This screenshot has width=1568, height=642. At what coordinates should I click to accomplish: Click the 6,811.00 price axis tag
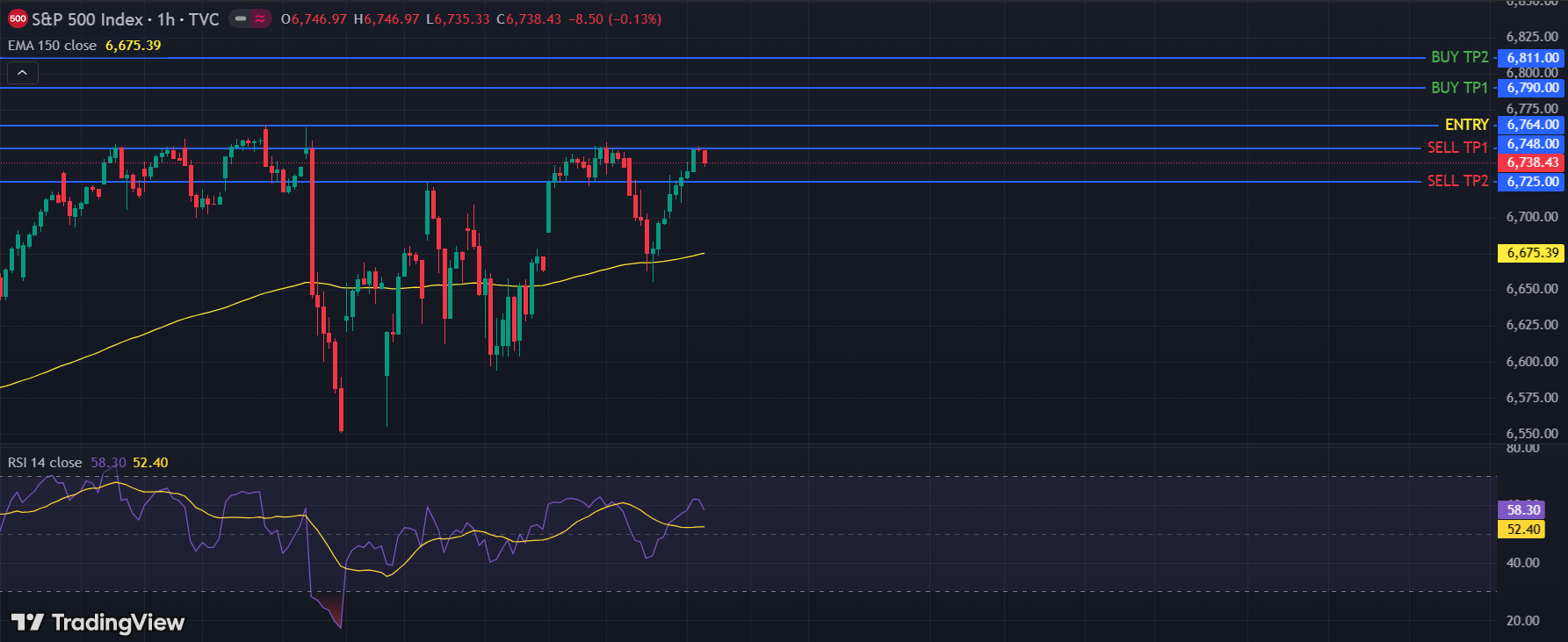(x=1532, y=58)
